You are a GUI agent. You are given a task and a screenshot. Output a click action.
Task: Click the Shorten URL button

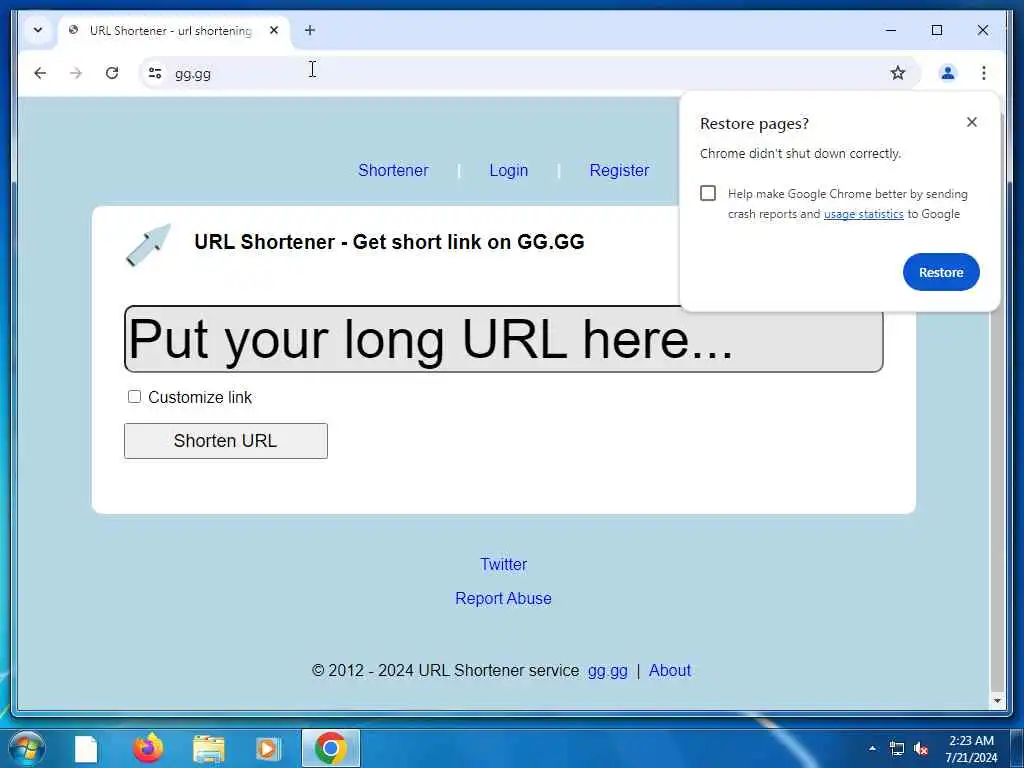(x=226, y=441)
